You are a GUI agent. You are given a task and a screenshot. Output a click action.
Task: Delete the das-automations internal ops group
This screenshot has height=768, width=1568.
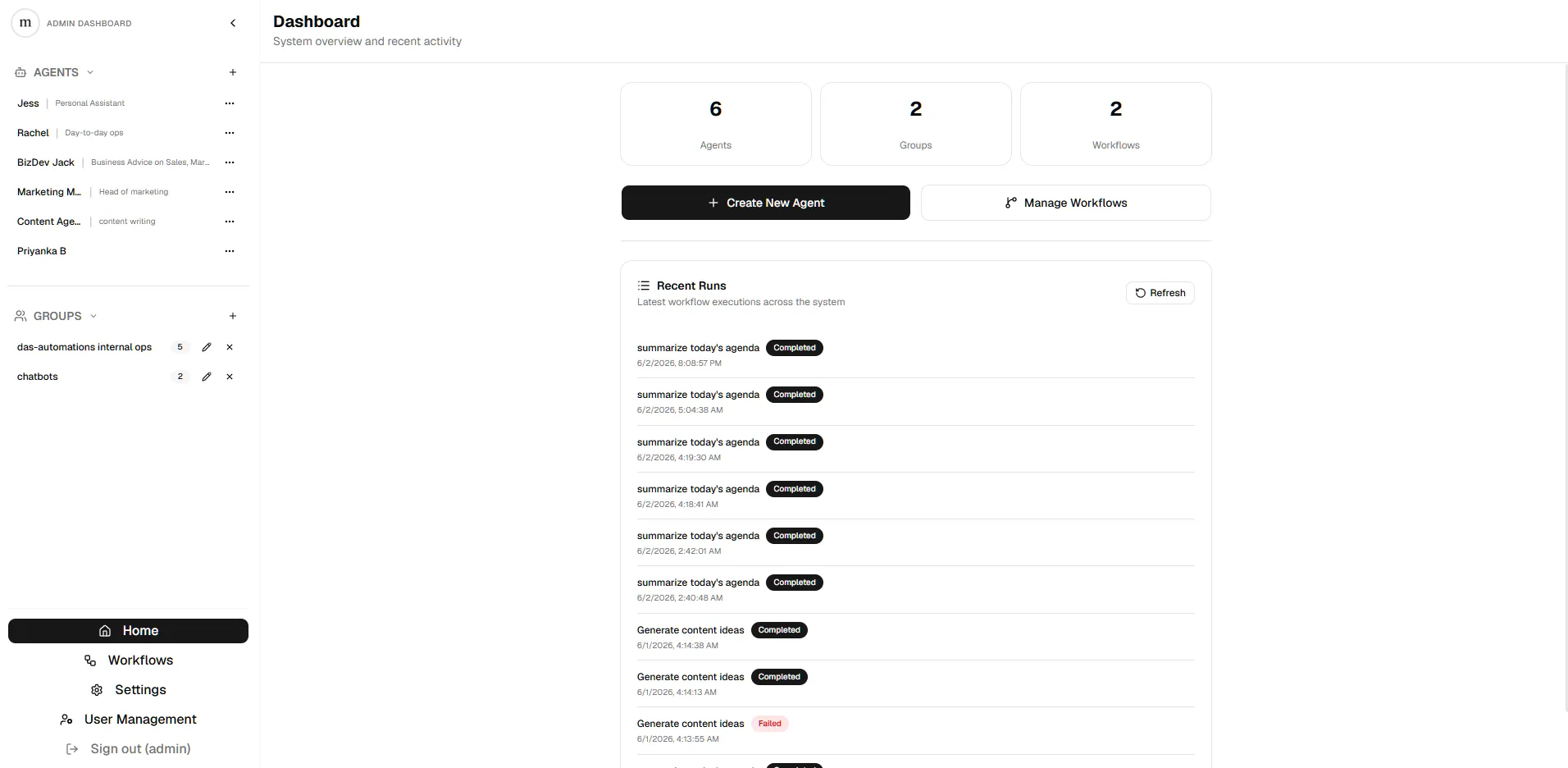(230, 347)
